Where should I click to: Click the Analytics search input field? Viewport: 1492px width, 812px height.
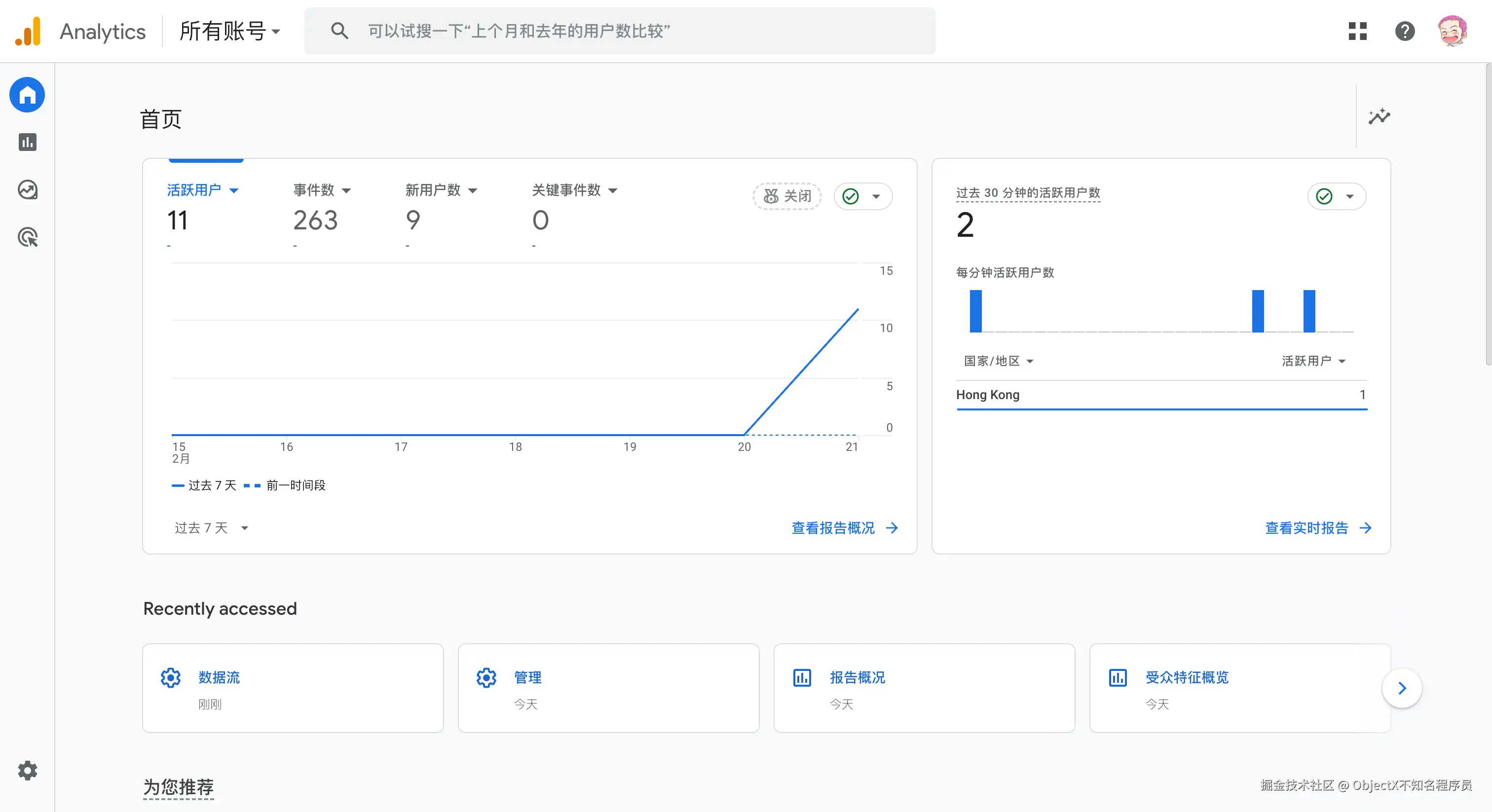tap(620, 31)
